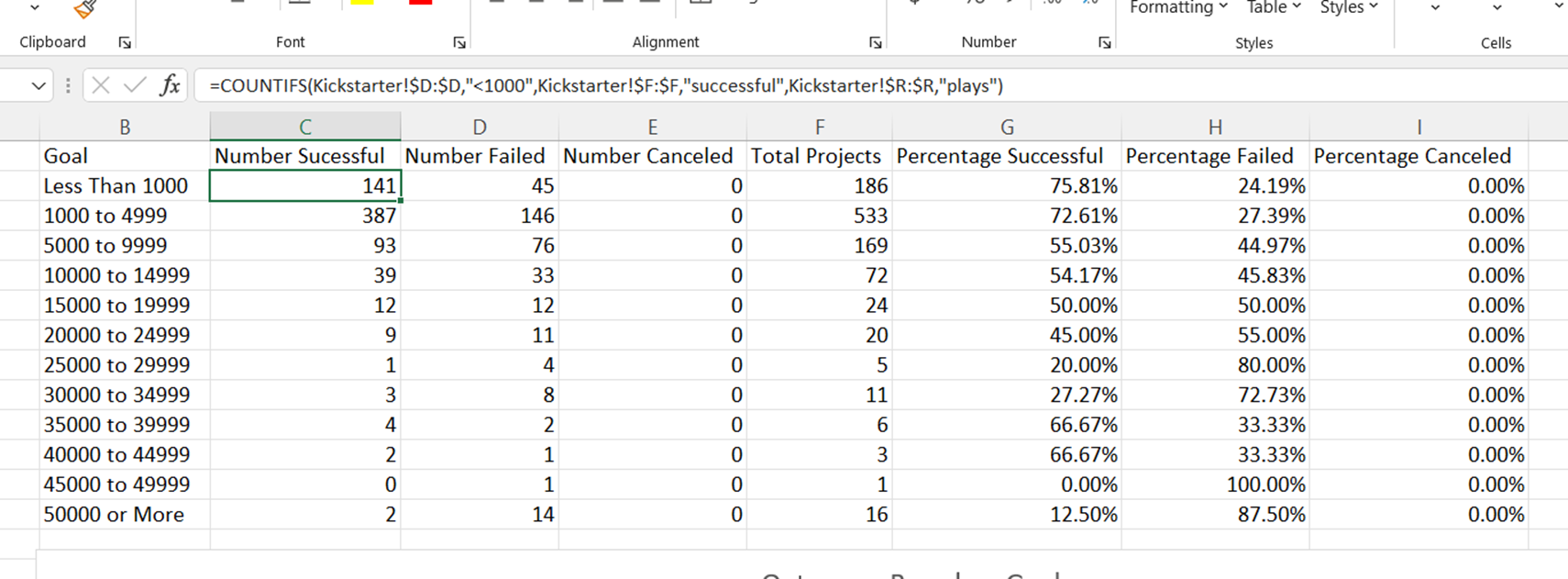Select column D header
The image size is (1568, 579).
point(480,127)
